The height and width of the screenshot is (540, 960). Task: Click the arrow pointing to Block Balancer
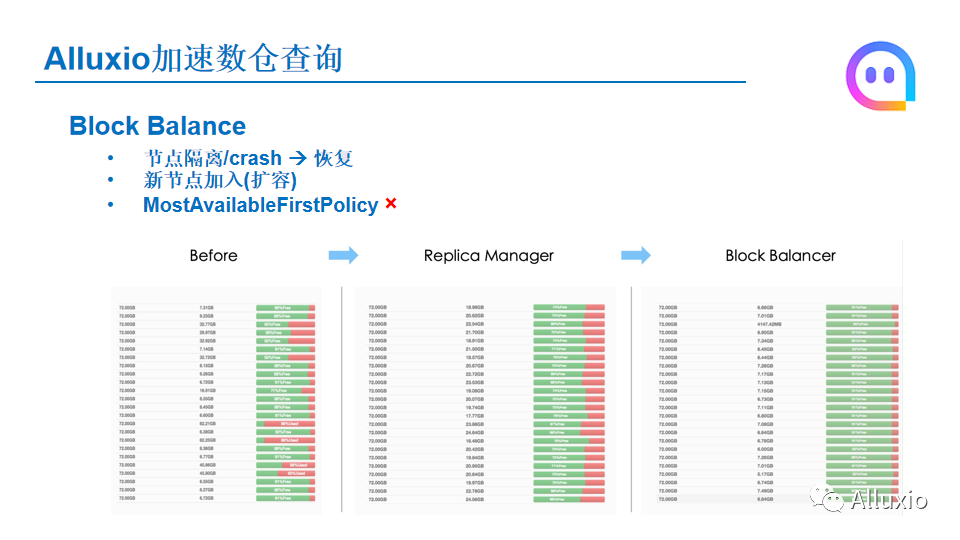pos(636,255)
